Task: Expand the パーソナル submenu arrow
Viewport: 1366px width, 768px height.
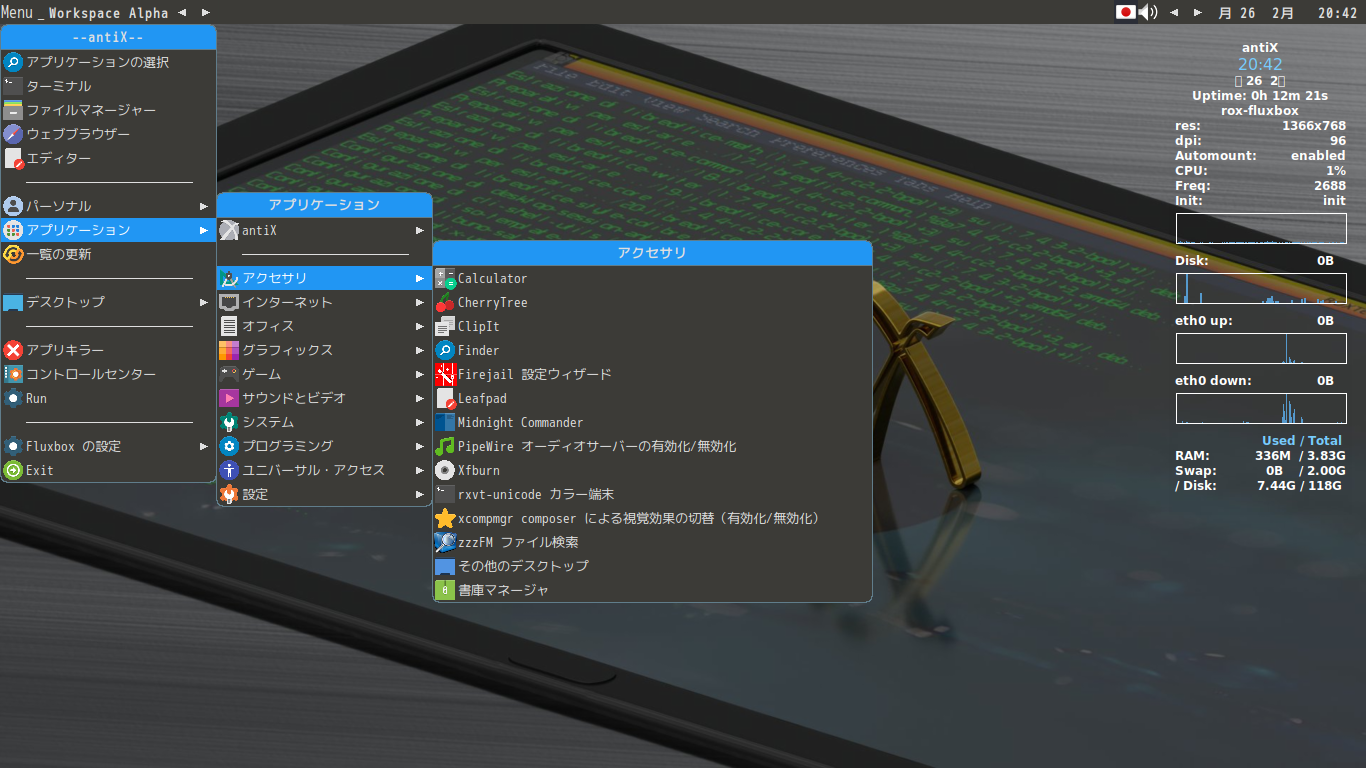Action: (204, 206)
